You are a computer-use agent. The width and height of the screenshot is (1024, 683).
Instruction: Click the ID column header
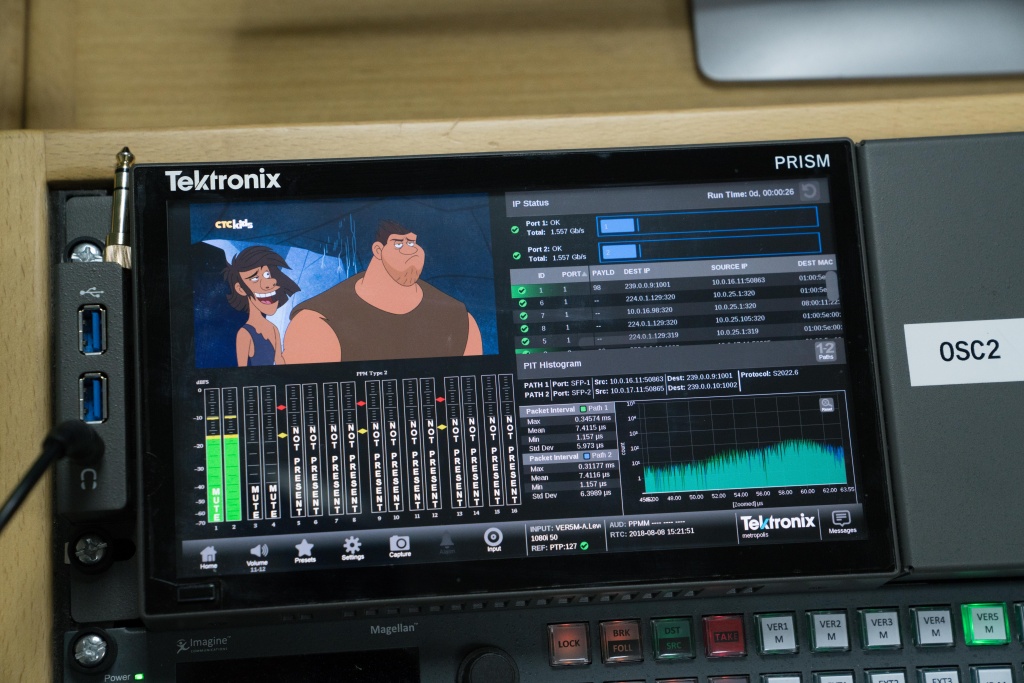tap(541, 276)
